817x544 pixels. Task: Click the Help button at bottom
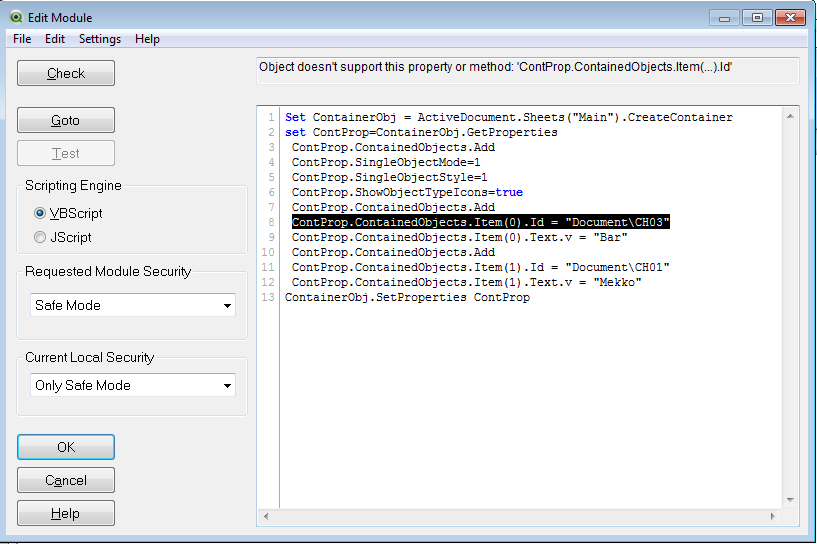click(x=66, y=513)
